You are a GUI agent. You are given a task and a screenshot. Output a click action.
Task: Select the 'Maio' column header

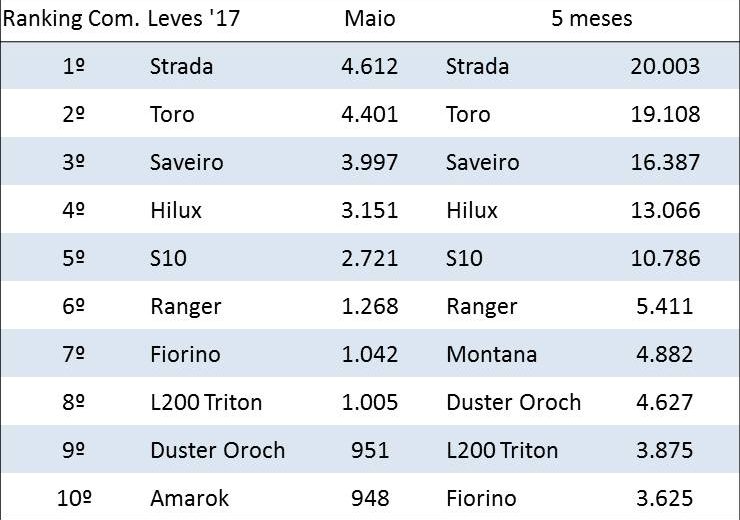pyautogui.click(x=369, y=19)
